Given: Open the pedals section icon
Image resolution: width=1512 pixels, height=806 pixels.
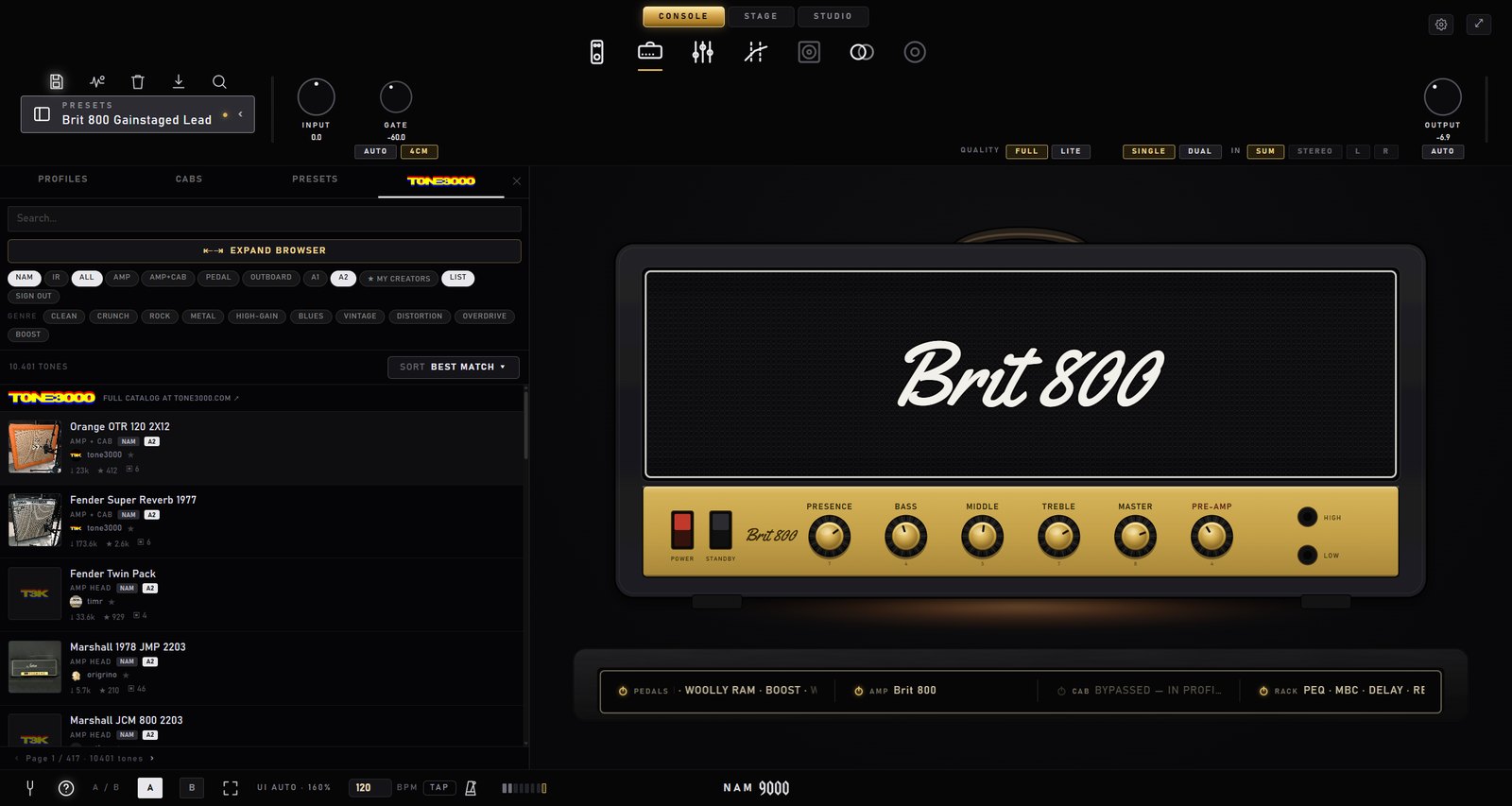Looking at the screenshot, I should (597, 52).
